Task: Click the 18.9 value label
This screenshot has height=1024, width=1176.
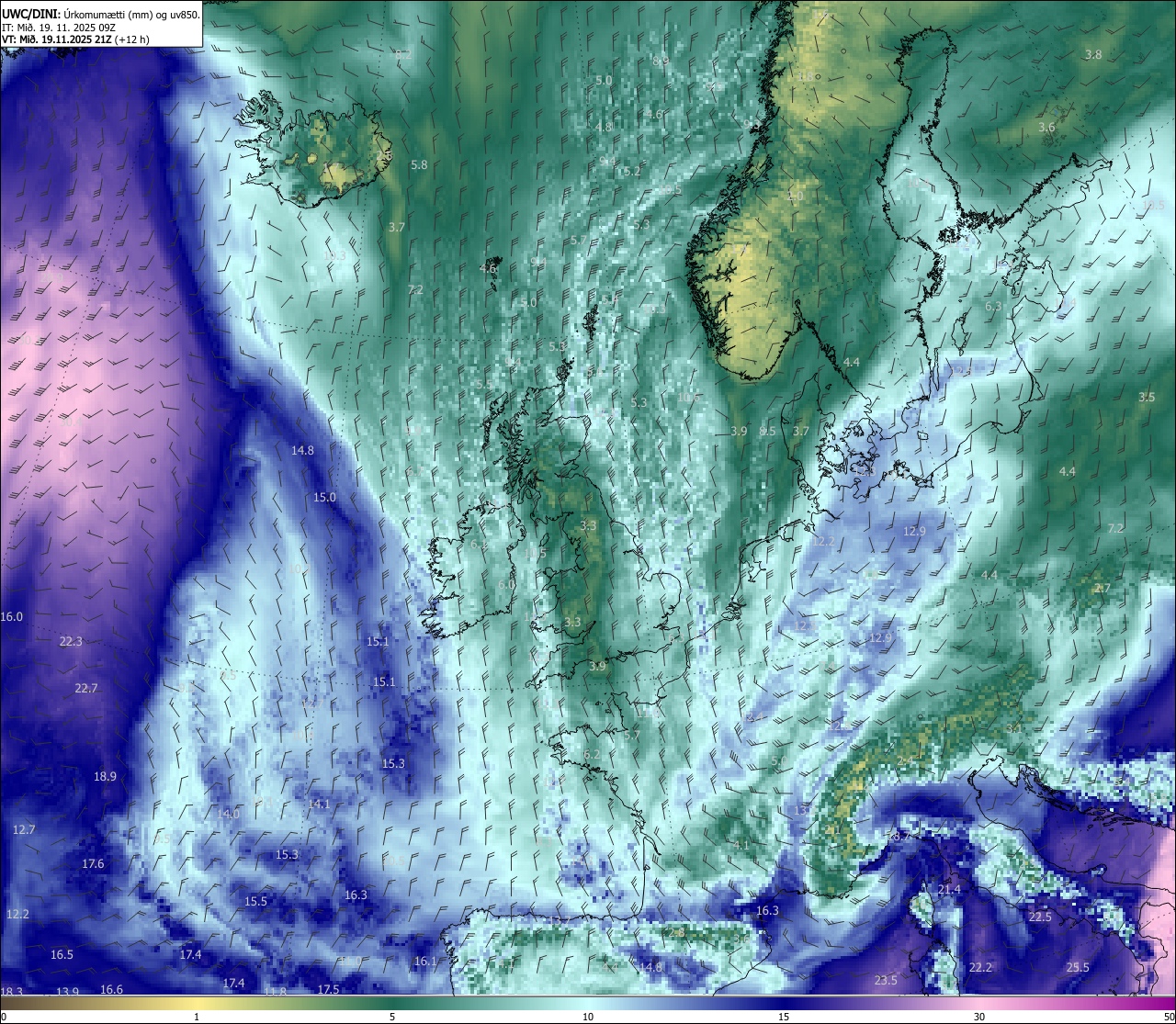Action: (x=106, y=776)
